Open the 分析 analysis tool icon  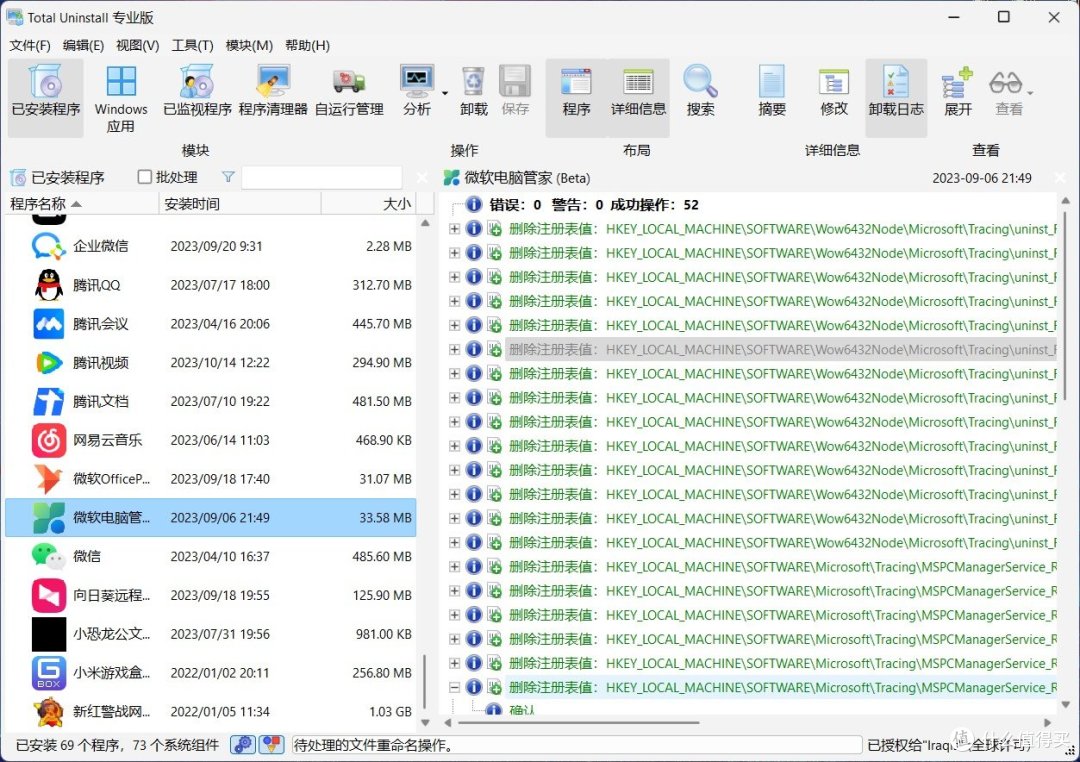click(417, 90)
